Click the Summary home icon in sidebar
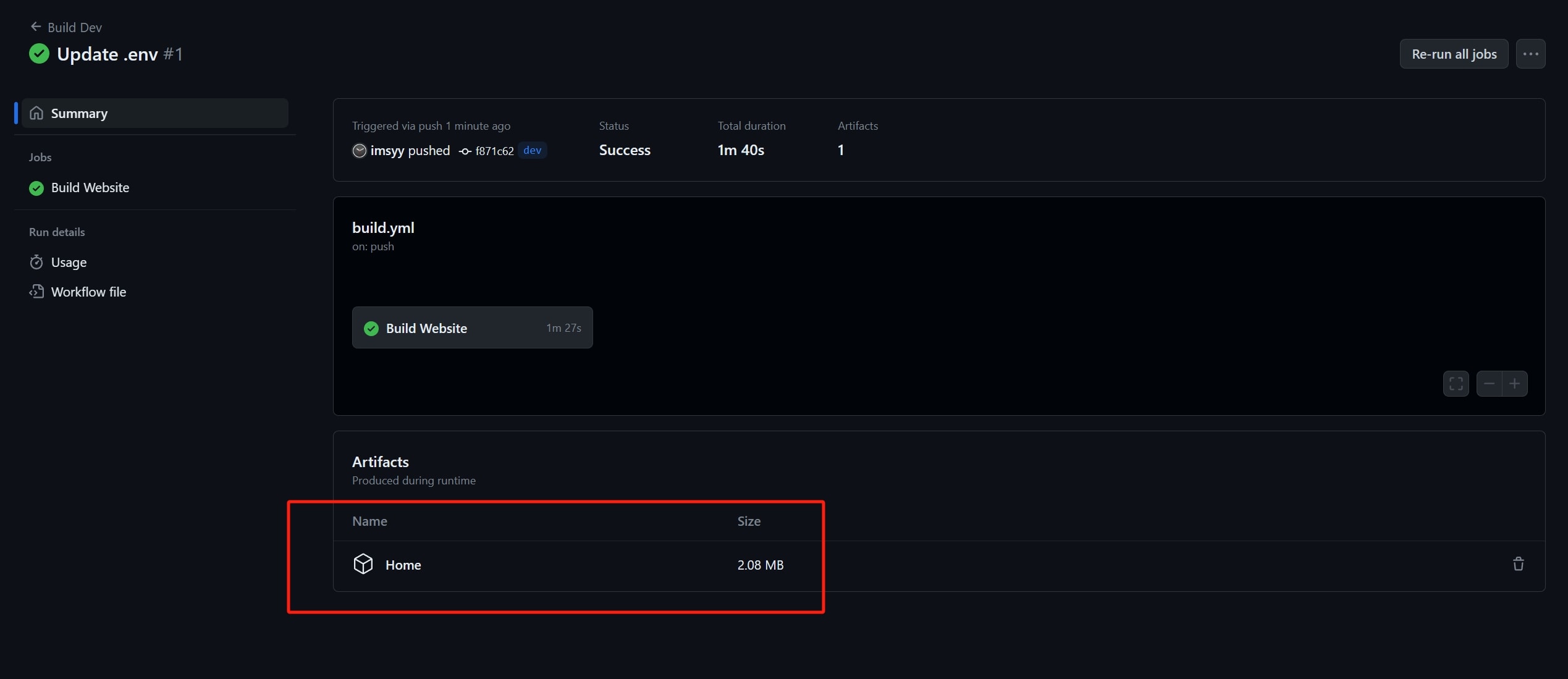Image resolution: width=1568 pixels, height=679 pixels. (x=36, y=112)
